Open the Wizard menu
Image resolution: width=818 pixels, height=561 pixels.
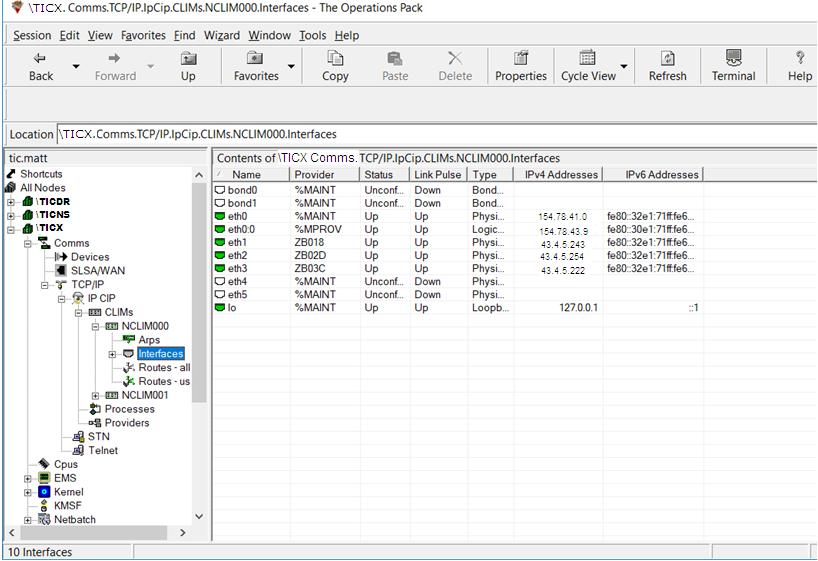(x=221, y=35)
